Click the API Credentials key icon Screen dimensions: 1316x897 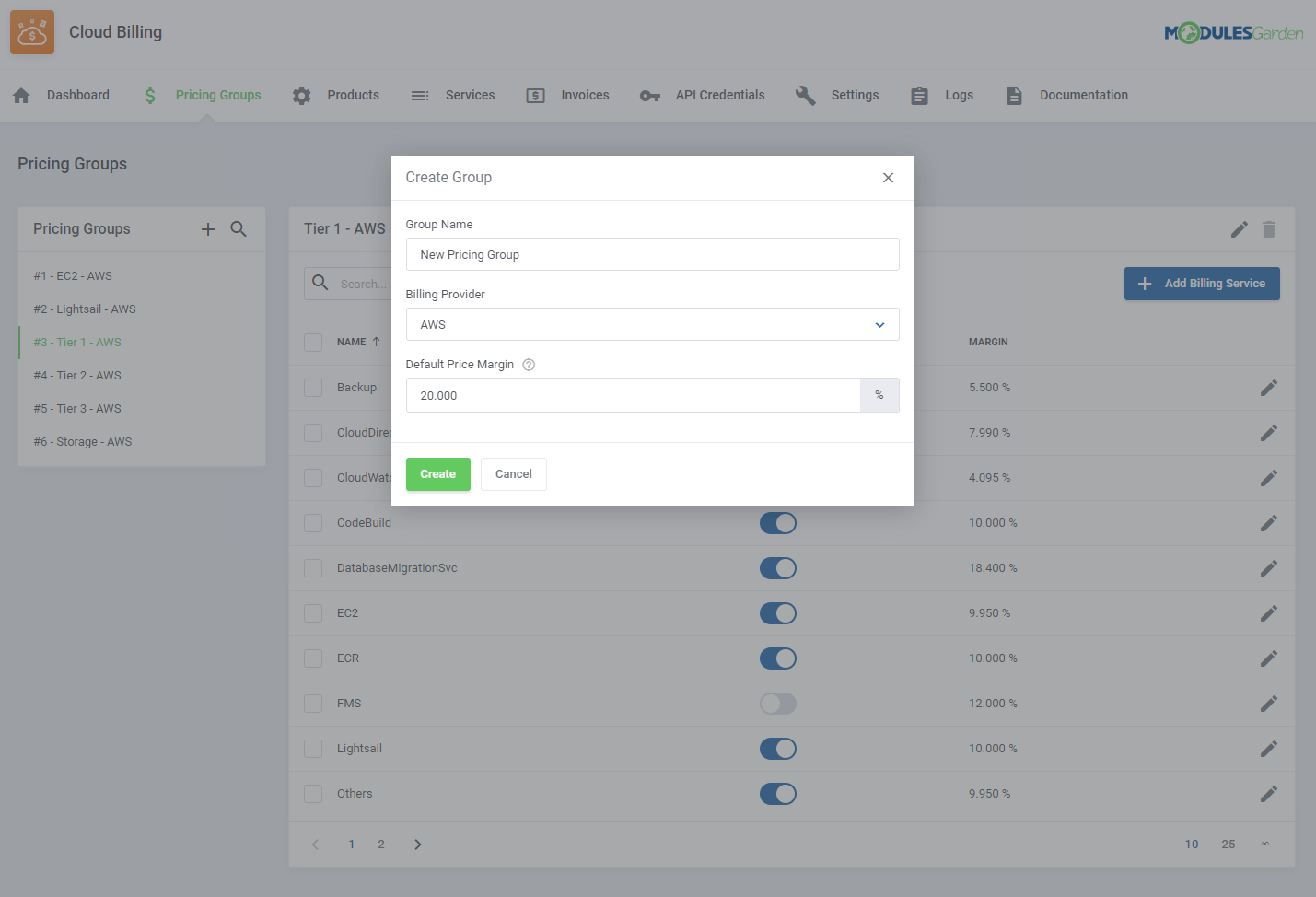click(x=650, y=96)
